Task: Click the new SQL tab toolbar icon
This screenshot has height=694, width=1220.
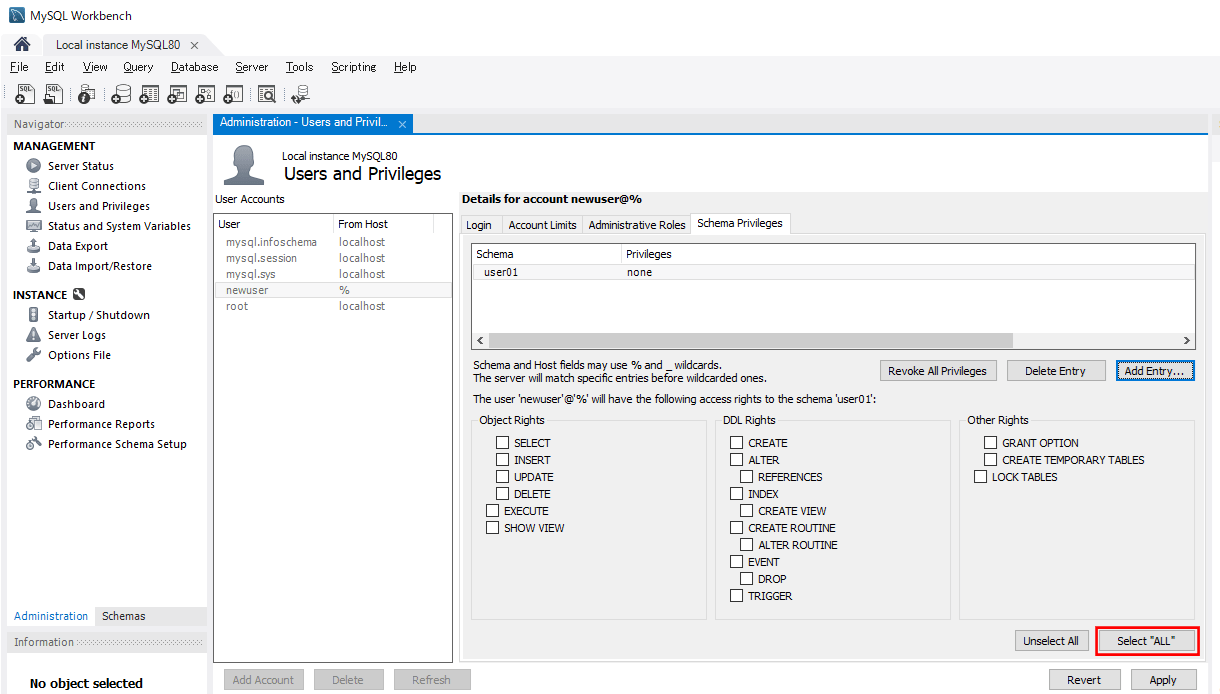Action: (26, 94)
